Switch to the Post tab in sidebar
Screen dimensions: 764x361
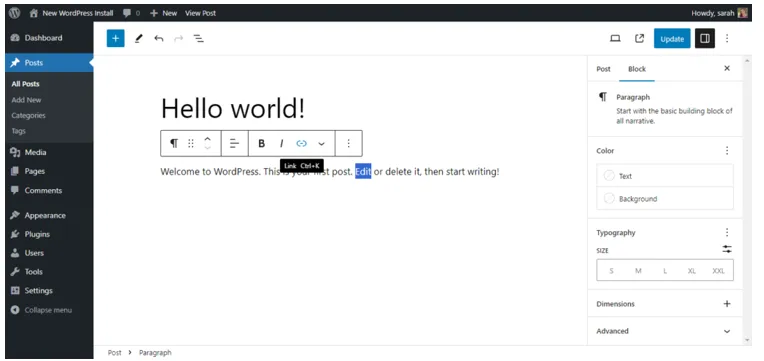click(x=603, y=69)
